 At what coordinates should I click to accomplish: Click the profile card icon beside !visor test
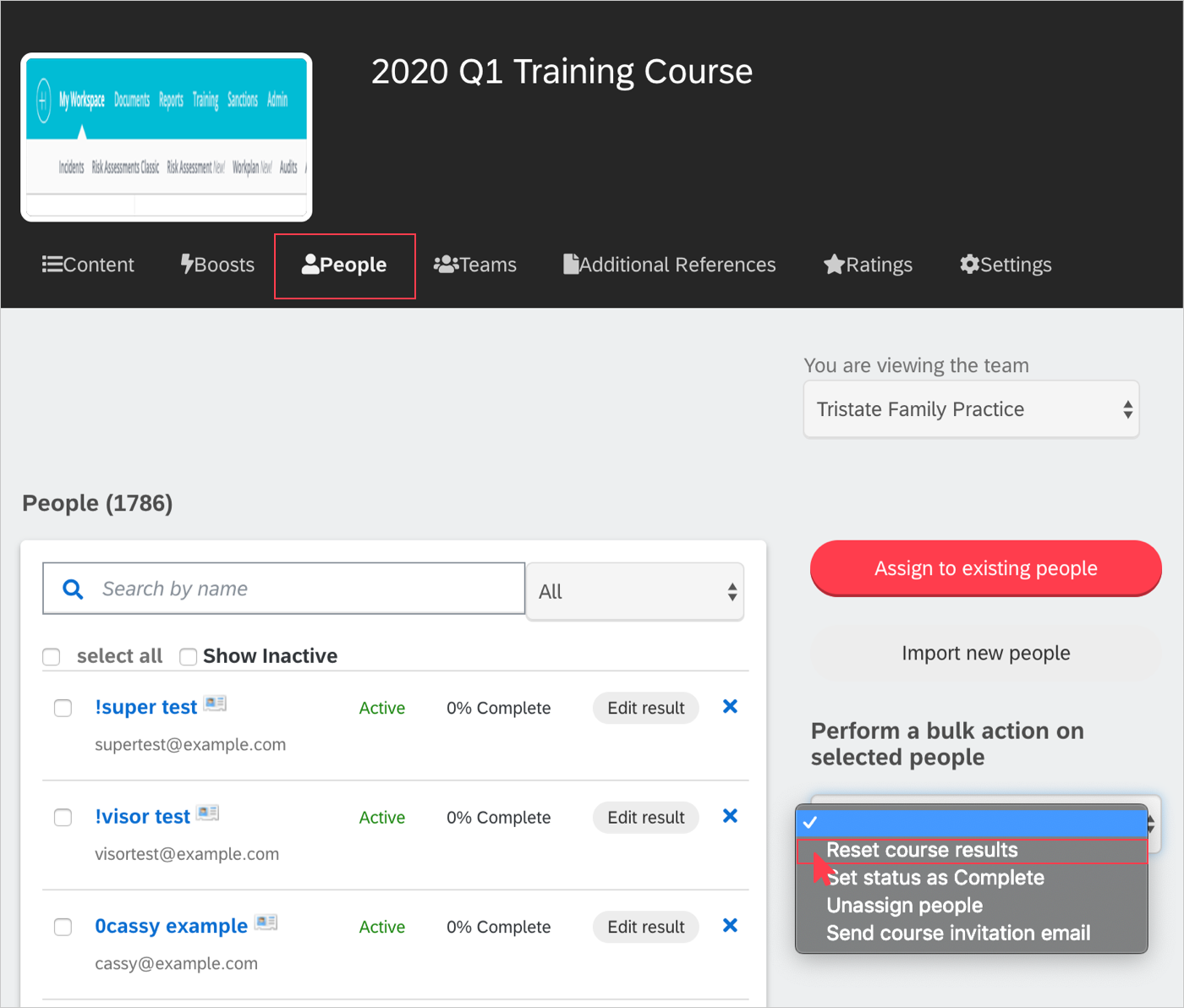(208, 814)
